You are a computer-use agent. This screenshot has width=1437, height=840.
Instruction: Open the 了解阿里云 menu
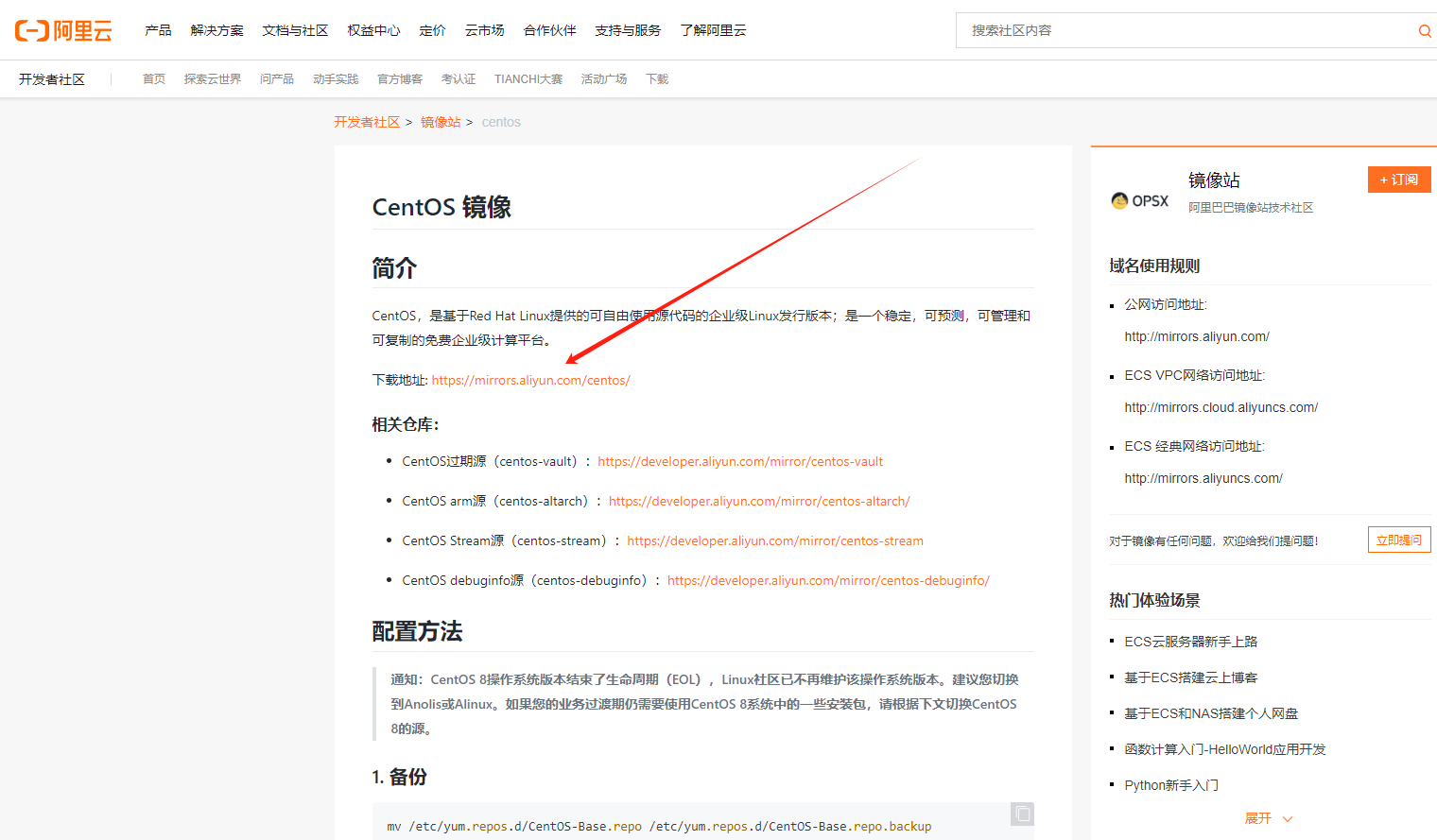coord(713,30)
